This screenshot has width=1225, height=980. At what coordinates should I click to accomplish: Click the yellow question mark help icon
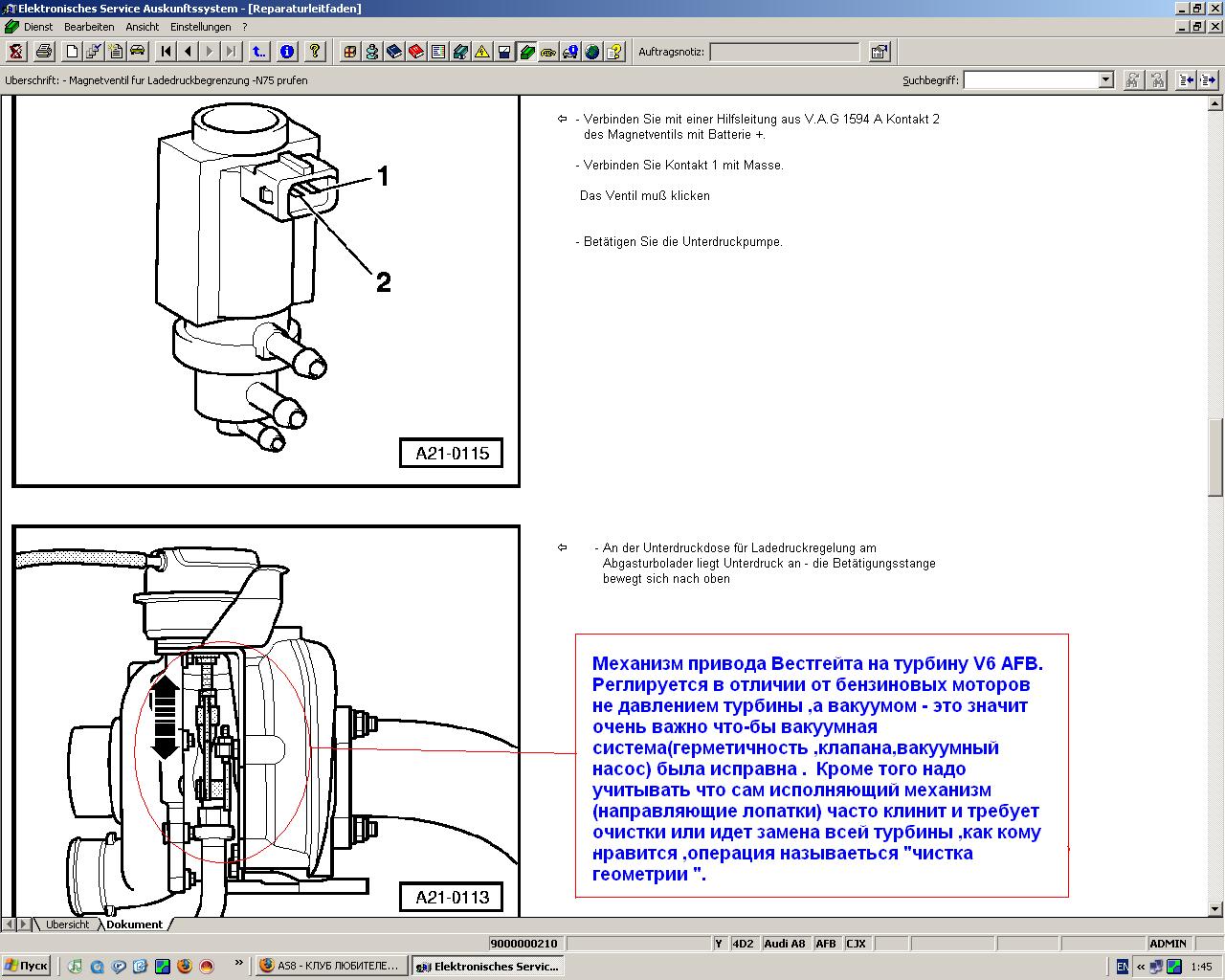315,52
